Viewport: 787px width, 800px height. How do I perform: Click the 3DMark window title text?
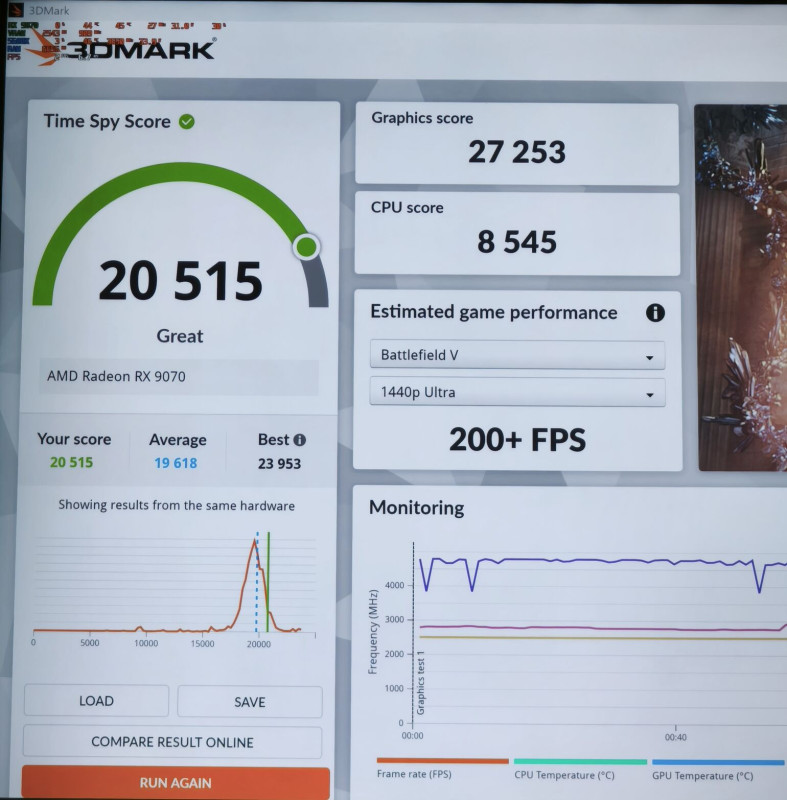click(48, 11)
